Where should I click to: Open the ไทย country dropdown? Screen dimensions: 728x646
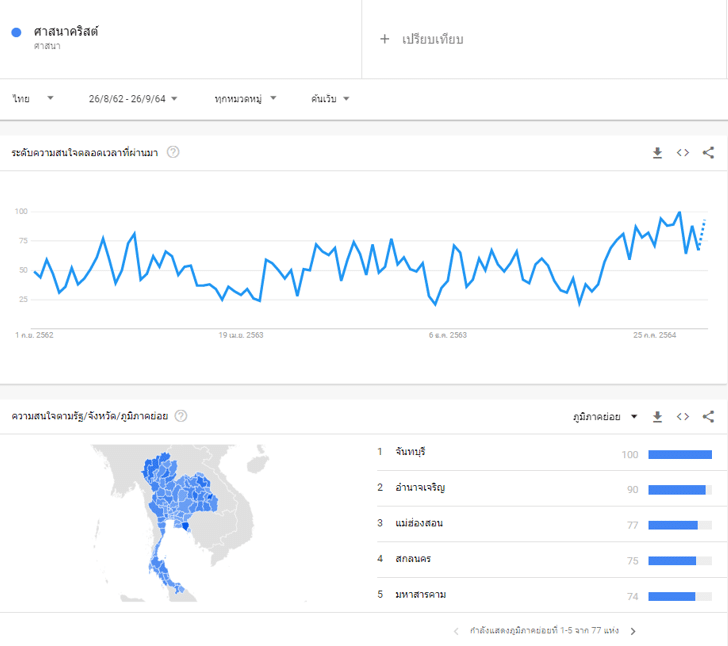(x=34, y=99)
